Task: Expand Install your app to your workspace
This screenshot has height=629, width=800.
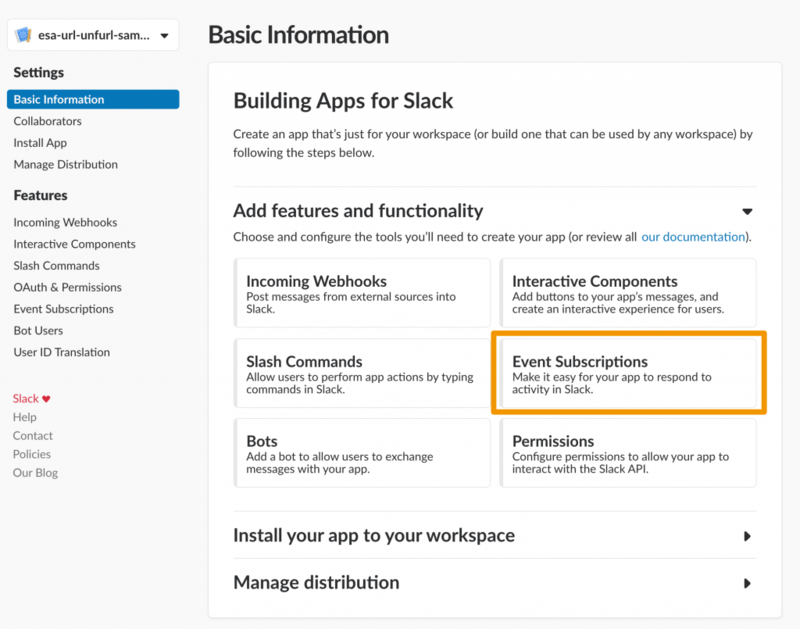Action: point(746,536)
